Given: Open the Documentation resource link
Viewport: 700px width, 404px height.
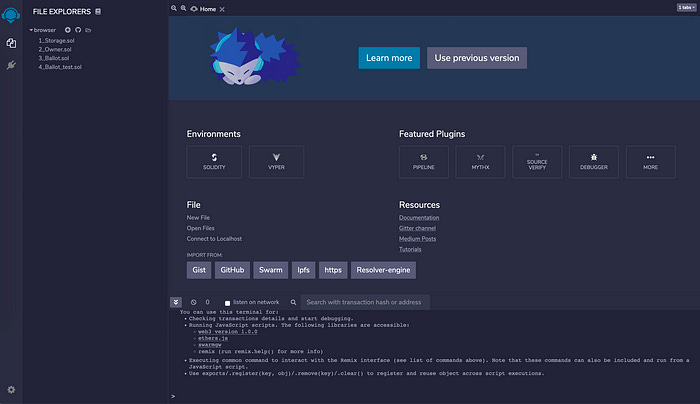Looking at the screenshot, I should [x=419, y=218].
